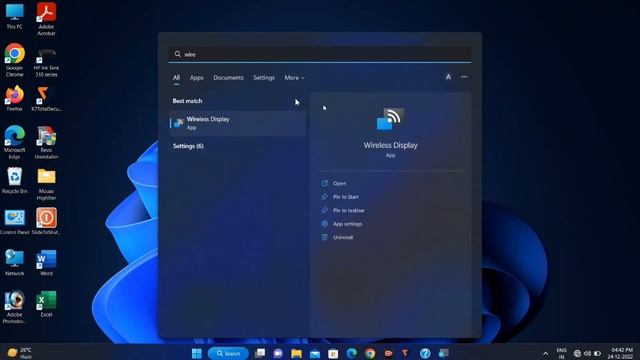Click the network globe tray icon
This screenshot has width=640, height=360.
click(x=577, y=353)
